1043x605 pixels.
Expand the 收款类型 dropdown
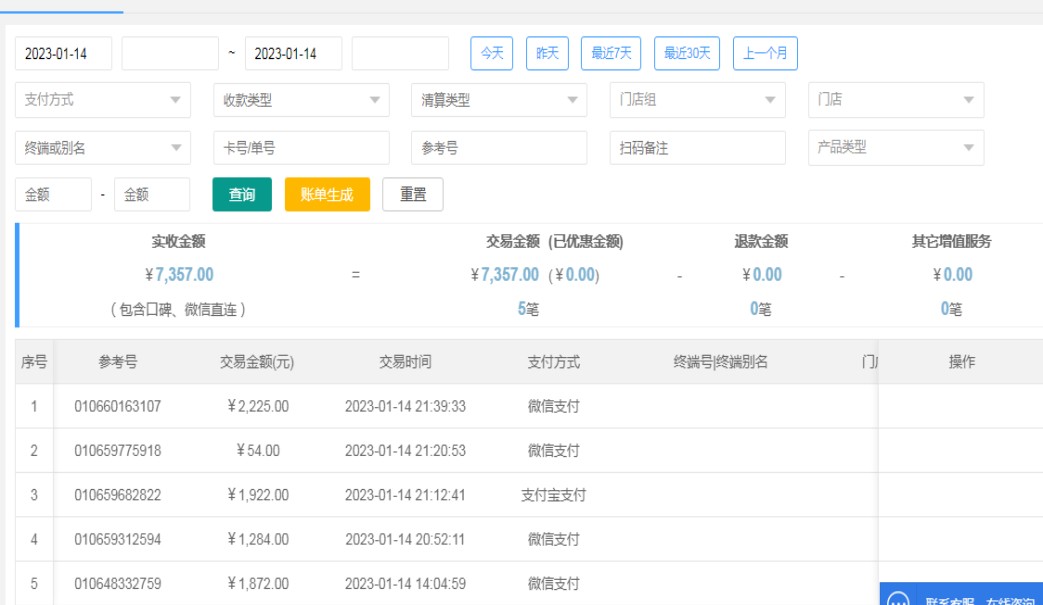coord(300,100)
